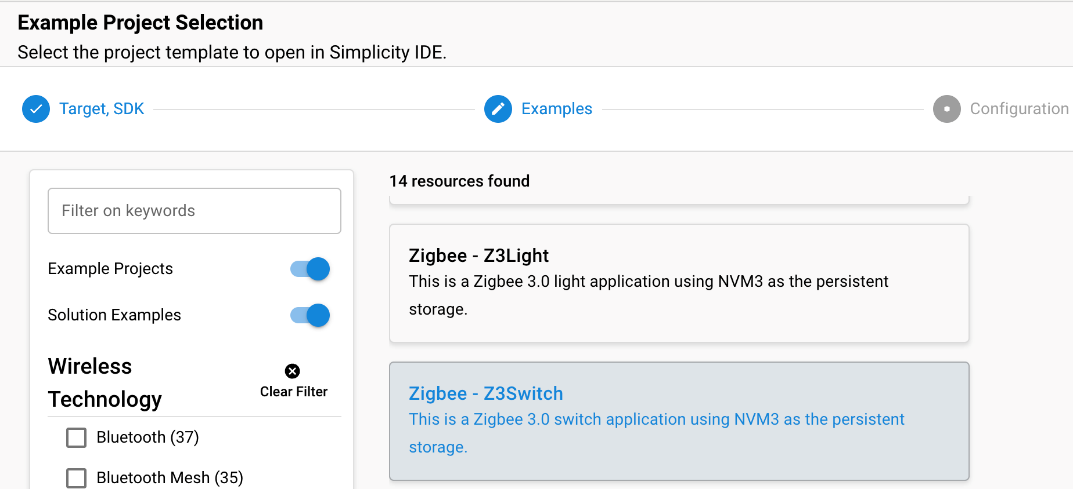
Task: Click the 14 resources found text
Action: click(x=459, y=181)
